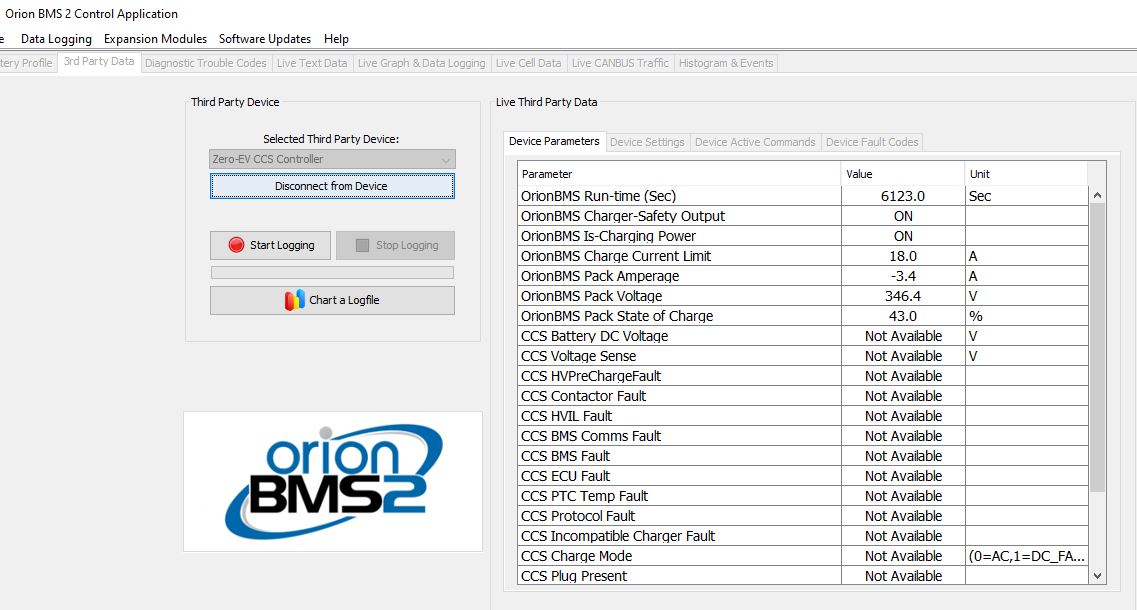
Task: Select the run-time value 6123.0
Action: (903, 196)
